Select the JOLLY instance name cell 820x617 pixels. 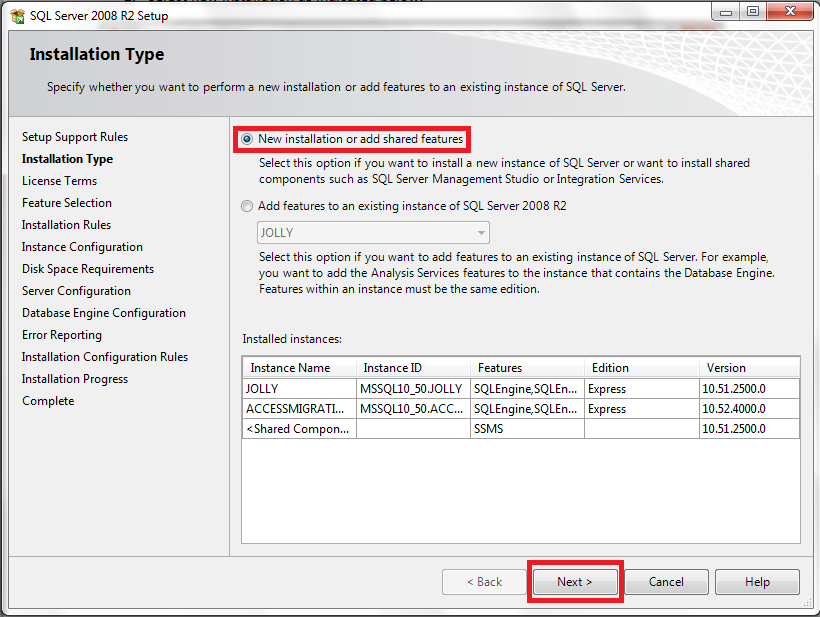pyautogui.click(x=300, y=389)
